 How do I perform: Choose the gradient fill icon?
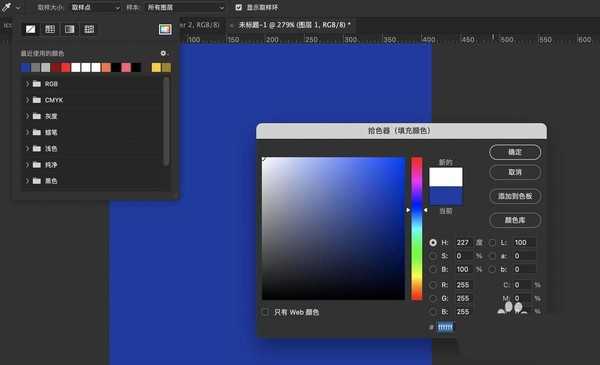coord(69,29)
